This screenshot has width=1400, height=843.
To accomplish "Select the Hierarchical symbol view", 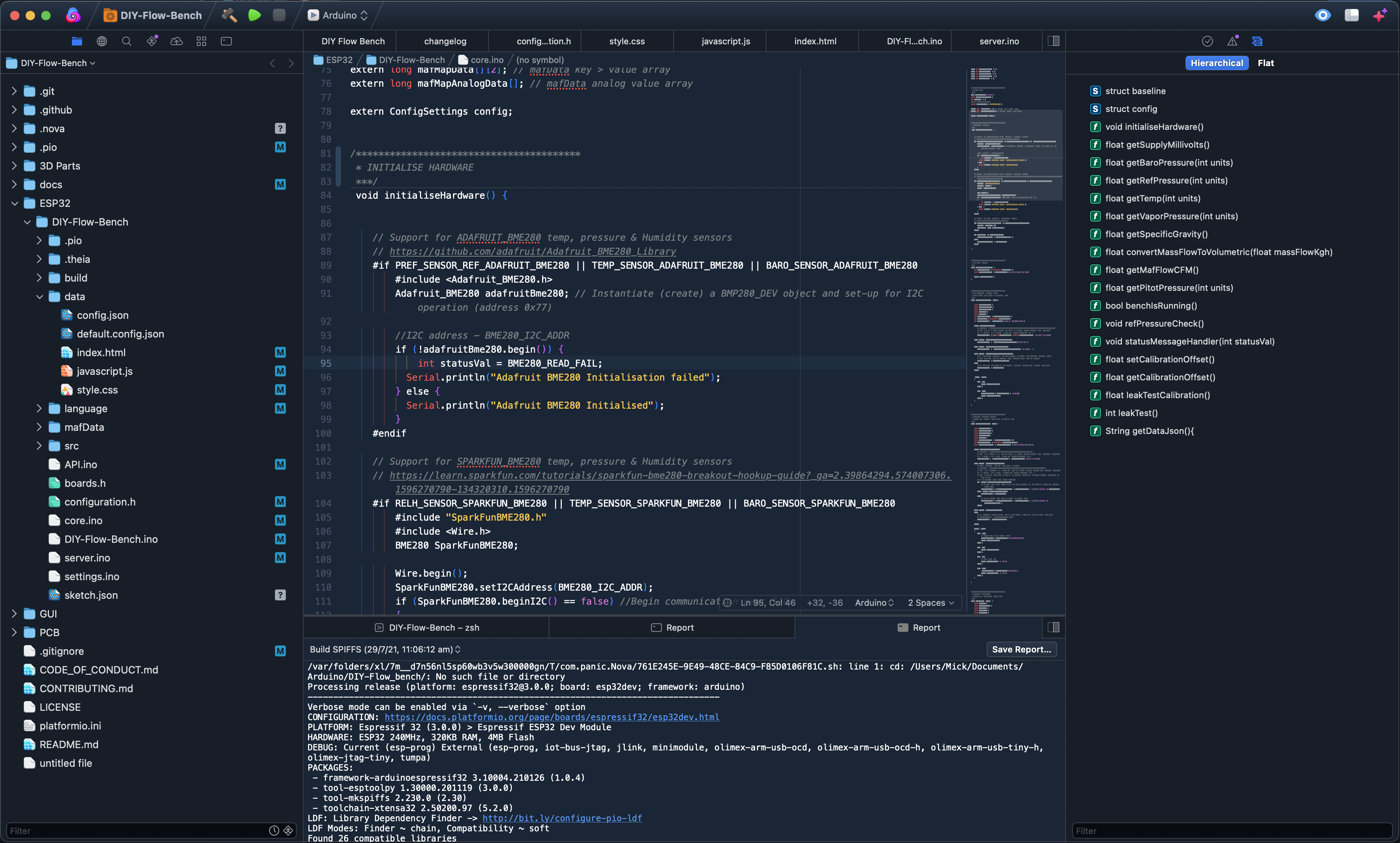I will [x=1216, y=63].
